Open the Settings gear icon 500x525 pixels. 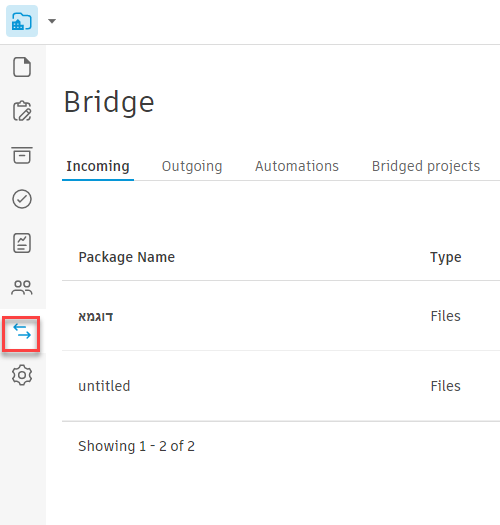(22, 375)
